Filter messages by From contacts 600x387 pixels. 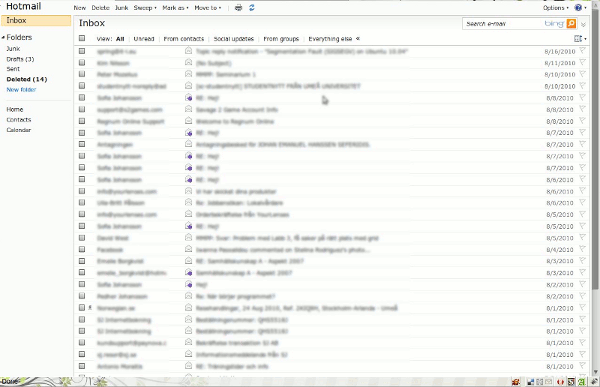point(184,39)
